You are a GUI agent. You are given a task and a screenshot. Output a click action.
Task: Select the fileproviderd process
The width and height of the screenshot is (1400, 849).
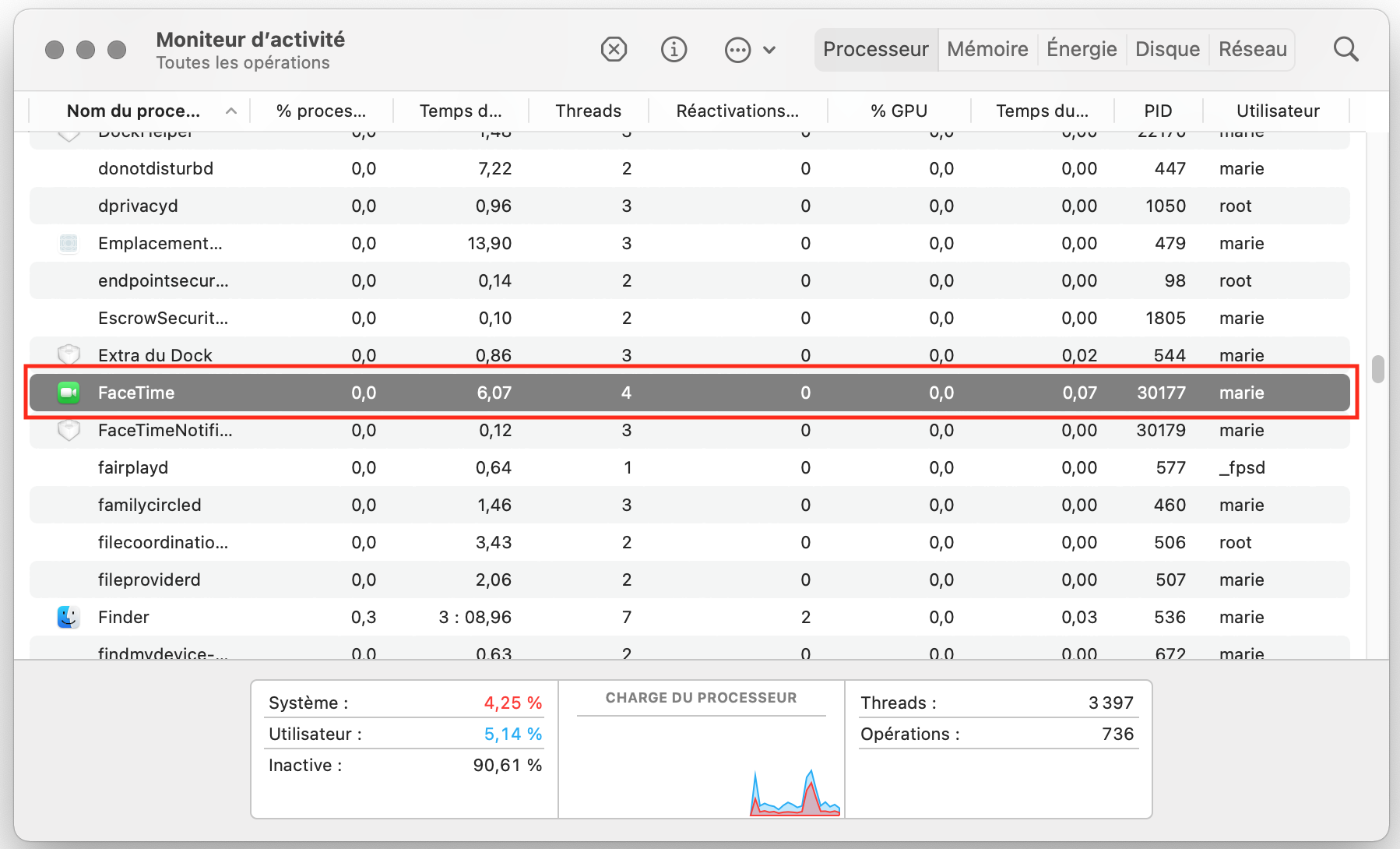pos(149,580)
